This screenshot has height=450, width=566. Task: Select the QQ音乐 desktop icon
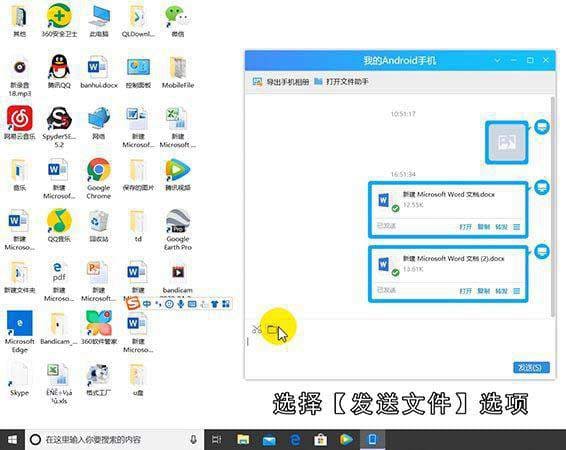[59, 226]
